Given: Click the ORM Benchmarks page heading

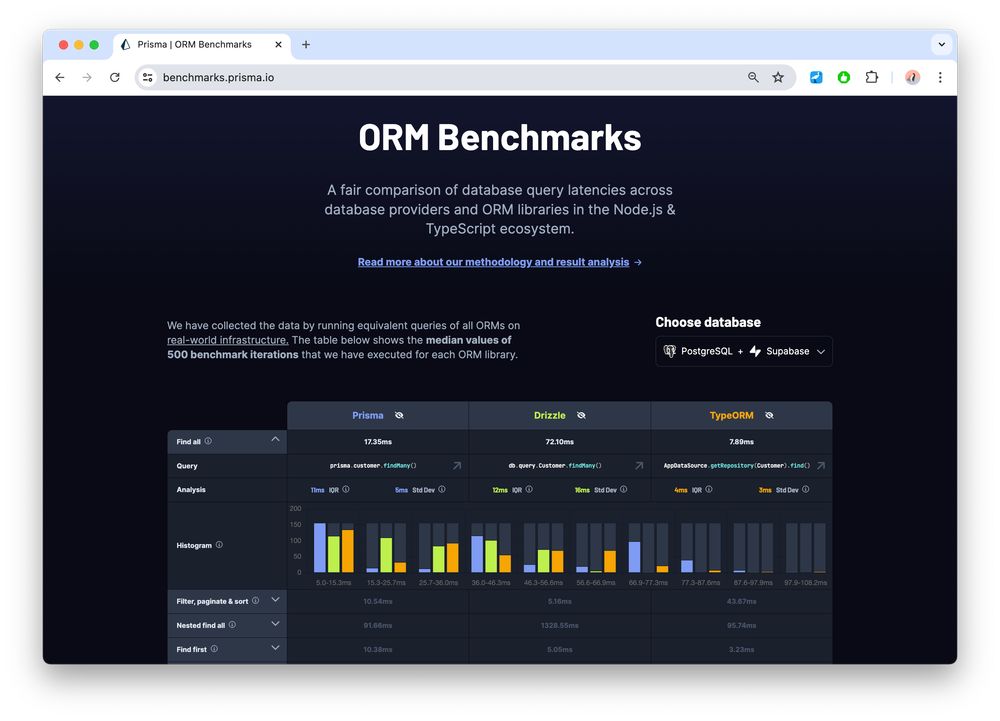Looking at the screenshot, I should (x=500, y=137).
